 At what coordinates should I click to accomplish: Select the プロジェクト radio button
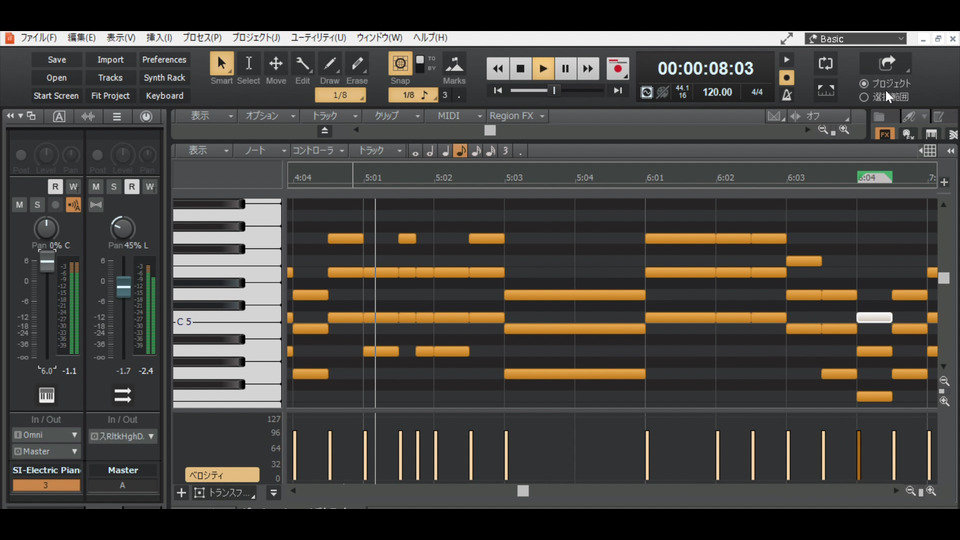click(x=864, y=83)
